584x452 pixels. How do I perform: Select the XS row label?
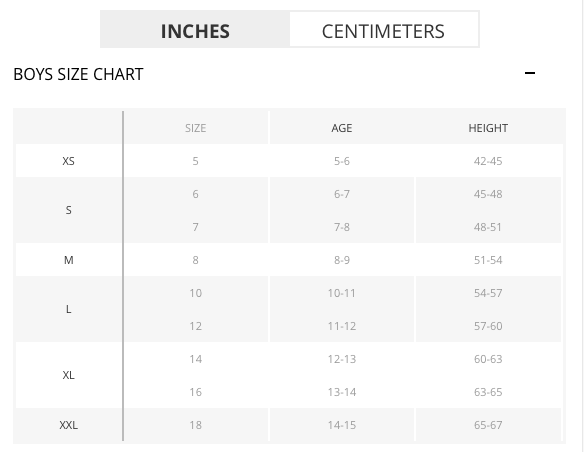[x=69, y=161]
